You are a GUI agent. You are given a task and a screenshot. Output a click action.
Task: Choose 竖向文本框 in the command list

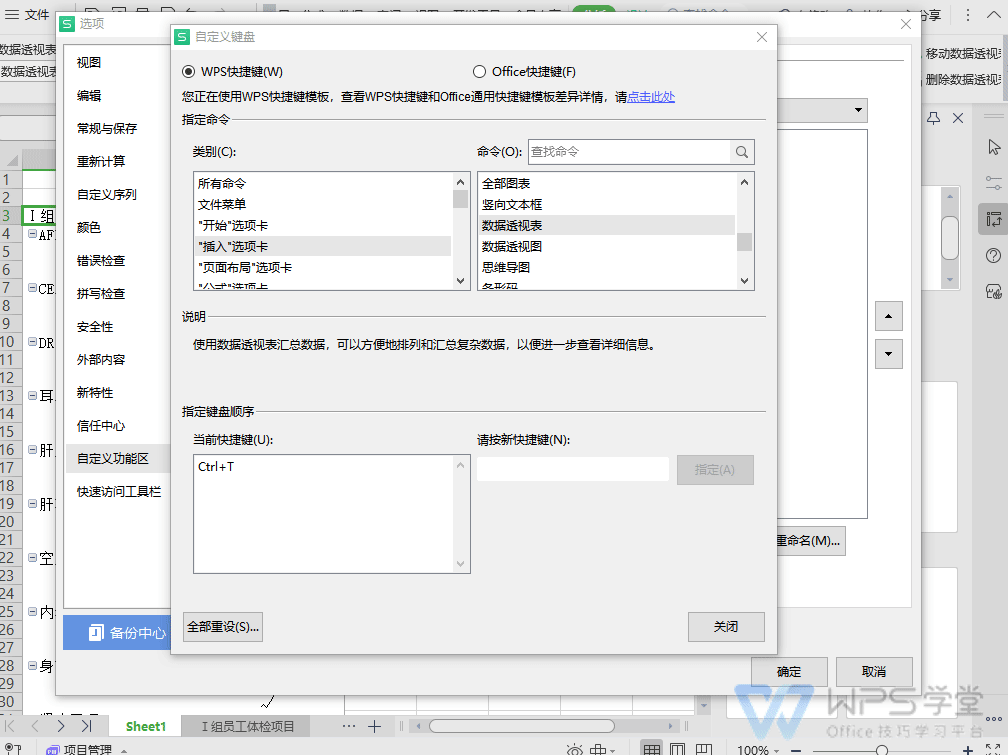point(607,205)
